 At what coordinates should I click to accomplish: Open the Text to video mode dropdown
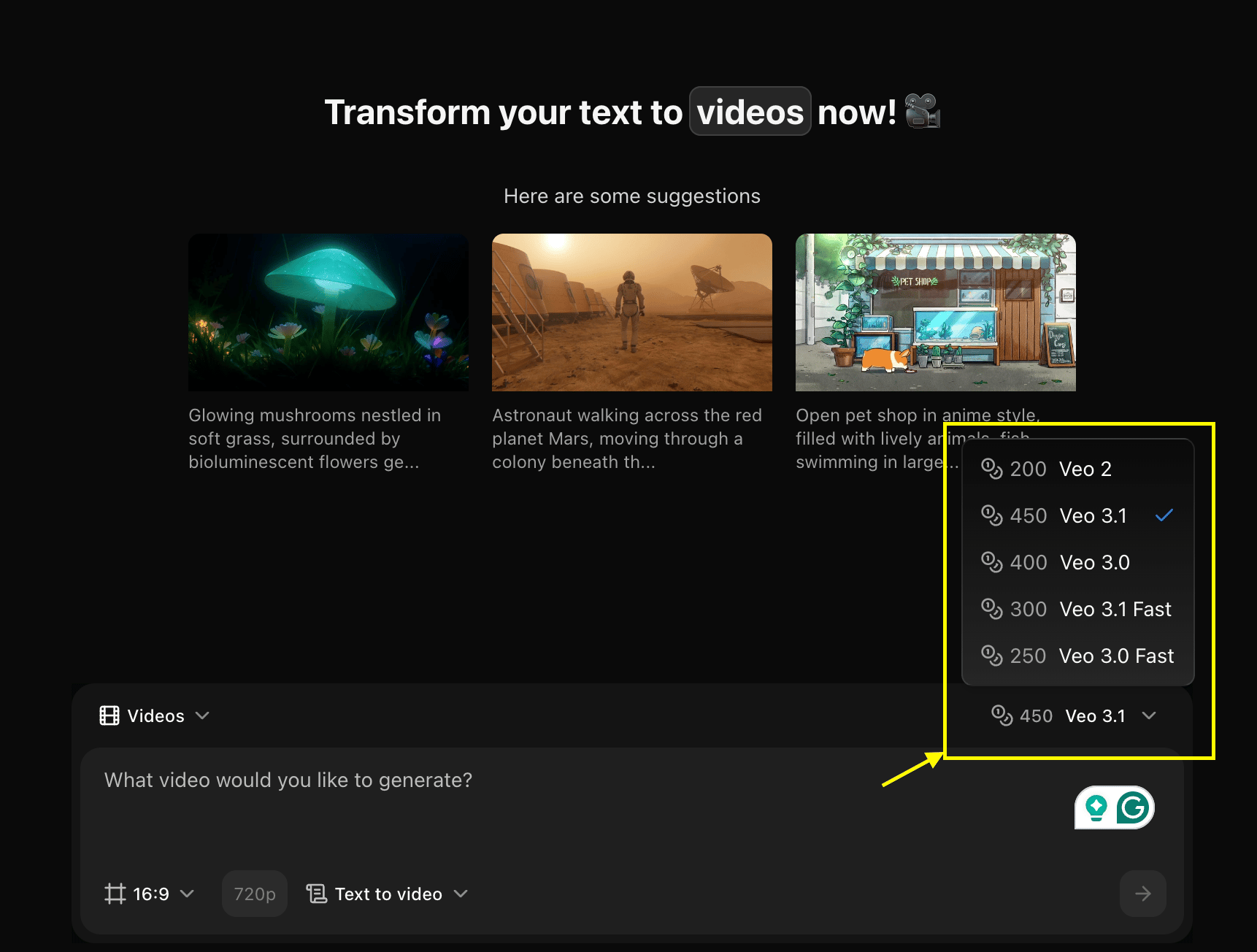[x=387, y=894]
